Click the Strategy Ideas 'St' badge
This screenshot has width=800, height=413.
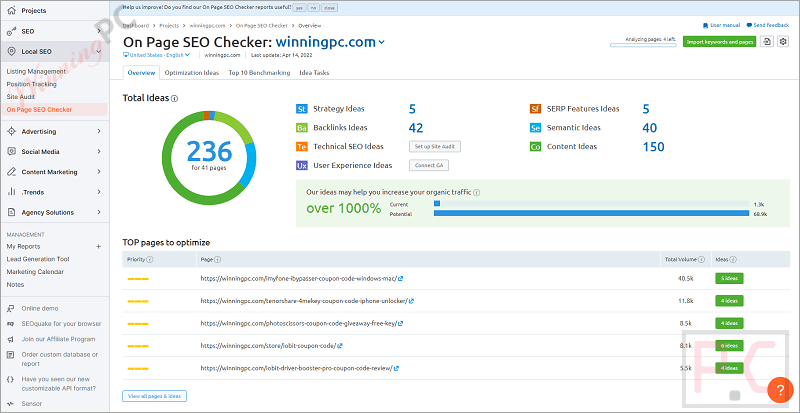tap(302, 109)
